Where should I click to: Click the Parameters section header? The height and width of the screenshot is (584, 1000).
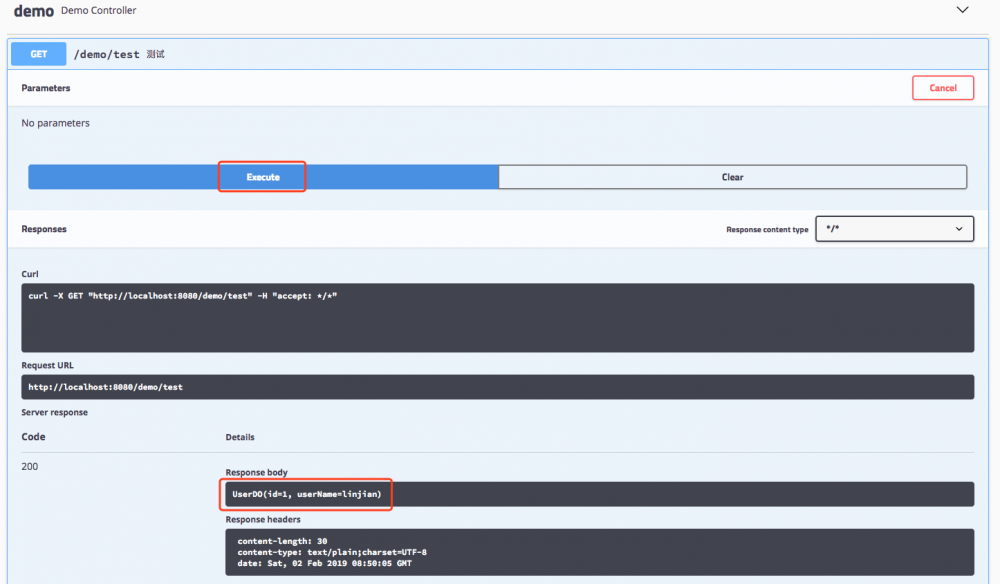coord(44,88)
